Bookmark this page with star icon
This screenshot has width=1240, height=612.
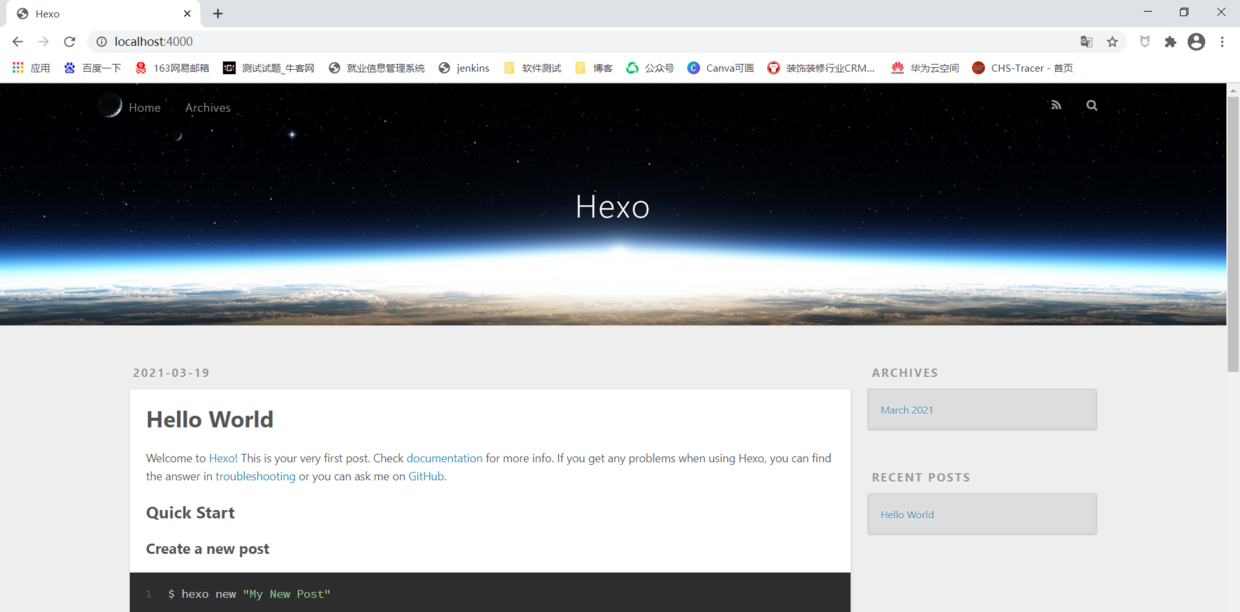(x=1112, y=42)
